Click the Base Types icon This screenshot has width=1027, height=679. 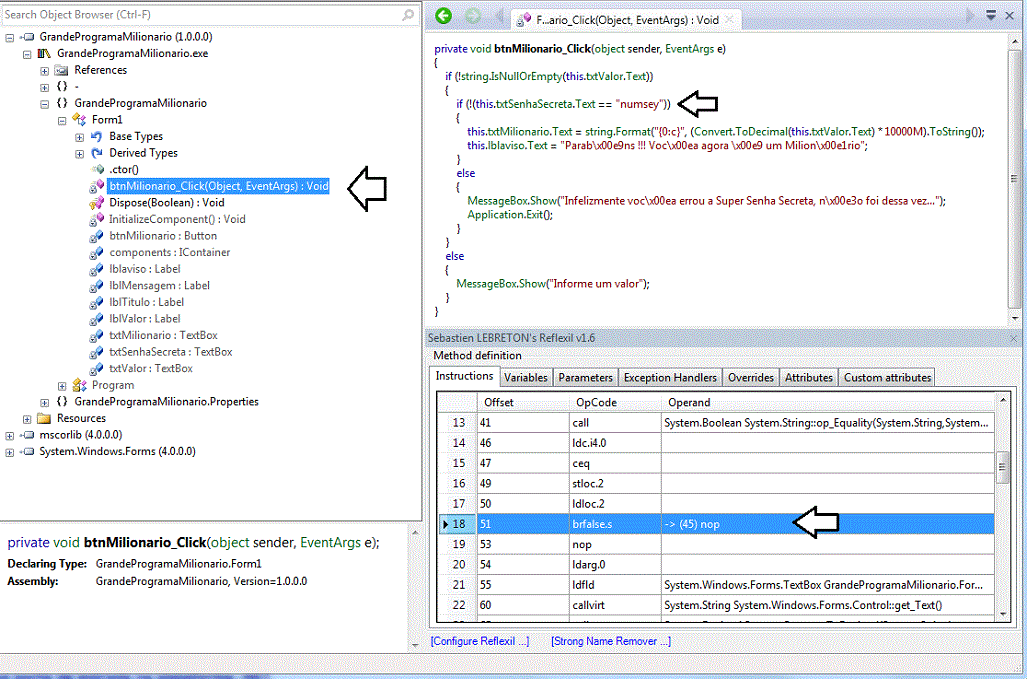[97, 136]
